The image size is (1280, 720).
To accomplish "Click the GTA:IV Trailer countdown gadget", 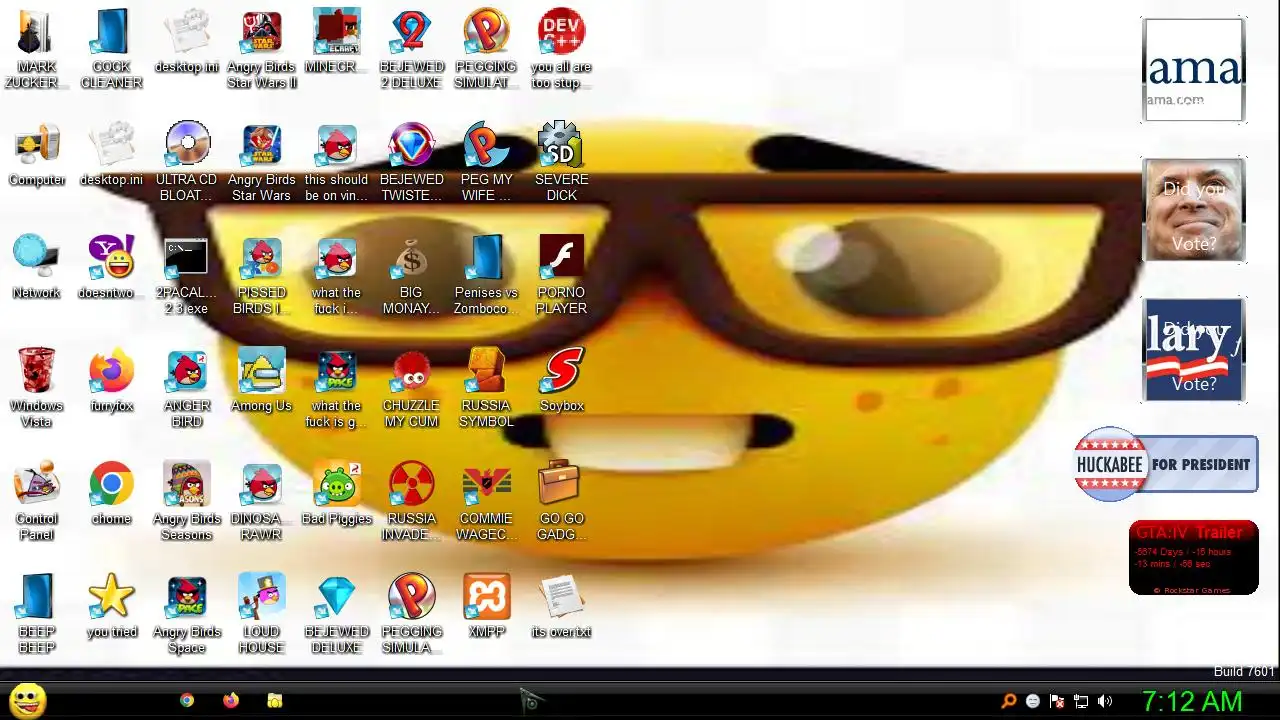I will (1193, 558).
